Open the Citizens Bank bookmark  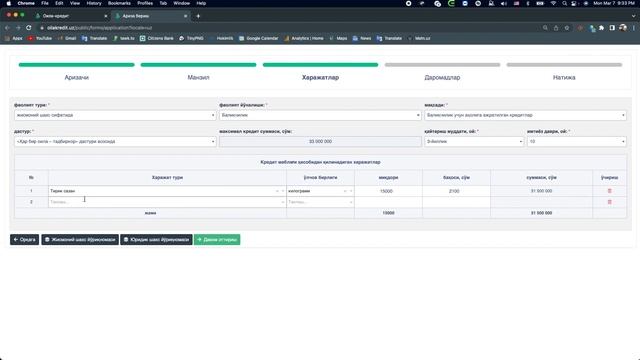tap(157, 38)
